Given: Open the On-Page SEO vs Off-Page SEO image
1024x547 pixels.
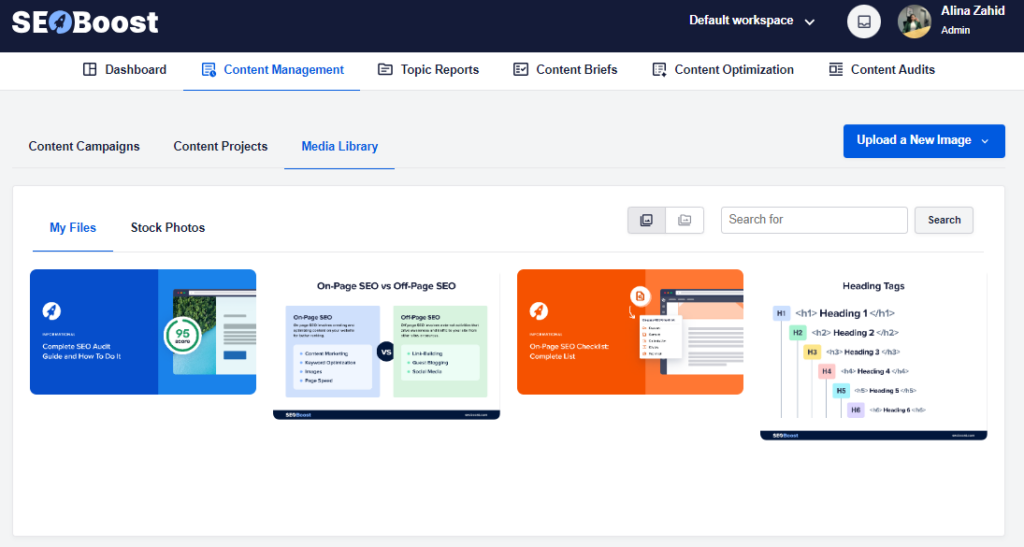Looking at the screenshot, I should [x=386, y=345].
